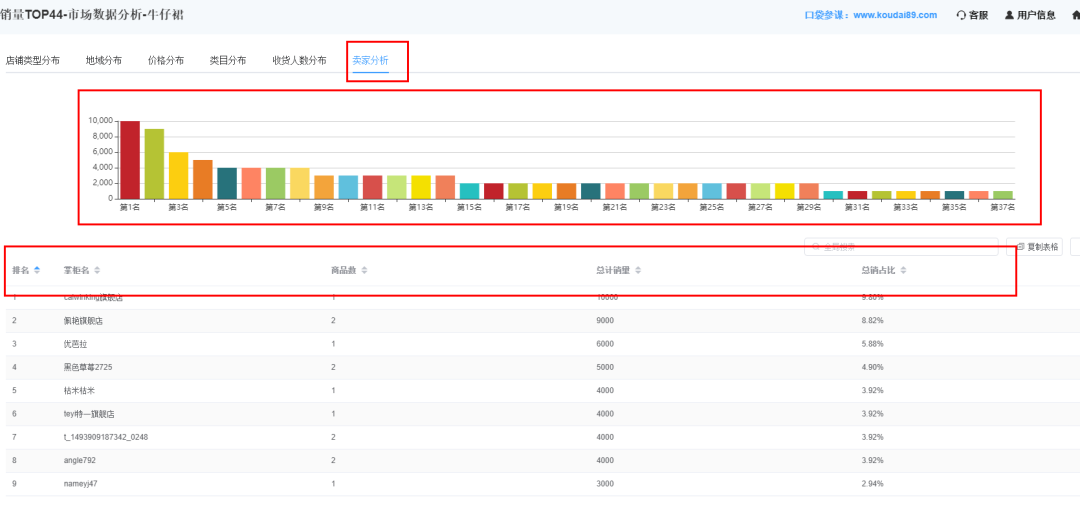Image resolution: width=1080 pixels, height=511 pixels.
Task: Click seller name 黑色草莓2725
Action: (x=88, y=368)
